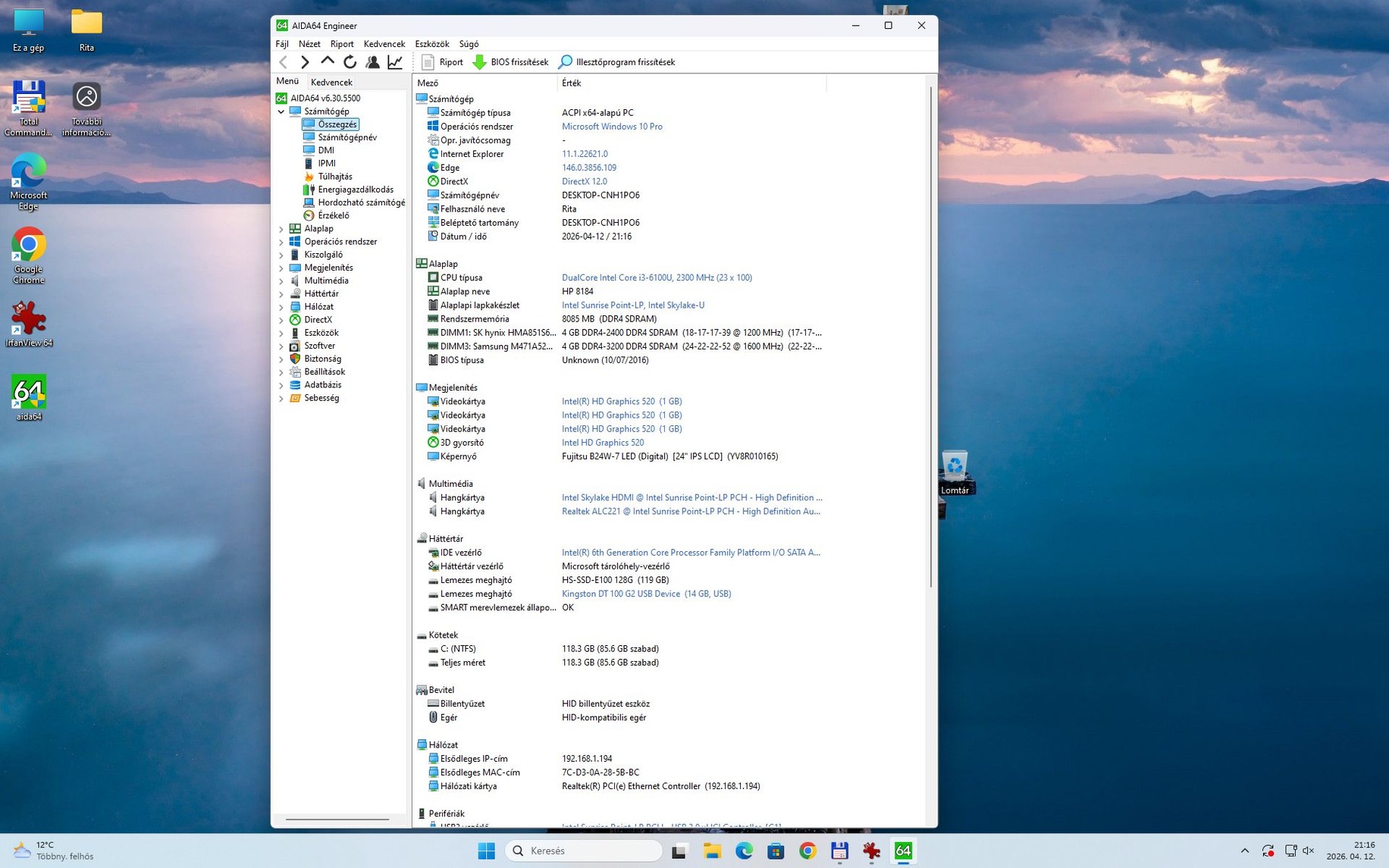Expand the Operációs rendszer tree node
1389x868 pixels.
point(281,242)
